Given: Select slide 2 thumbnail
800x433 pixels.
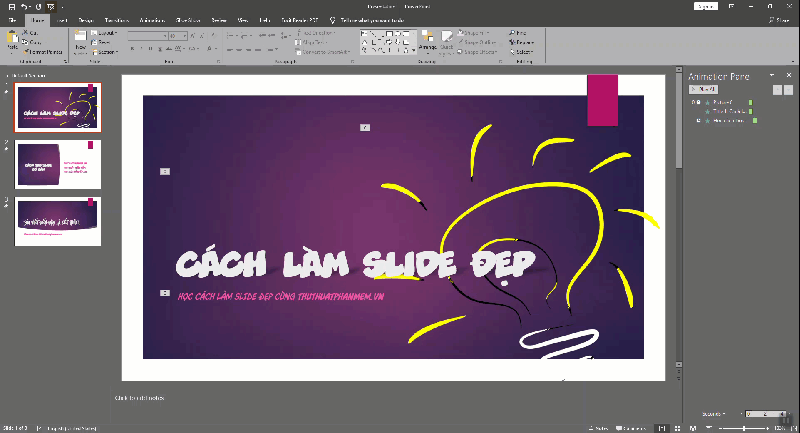Looking at the screenshot, I should [x=58, y=165].
